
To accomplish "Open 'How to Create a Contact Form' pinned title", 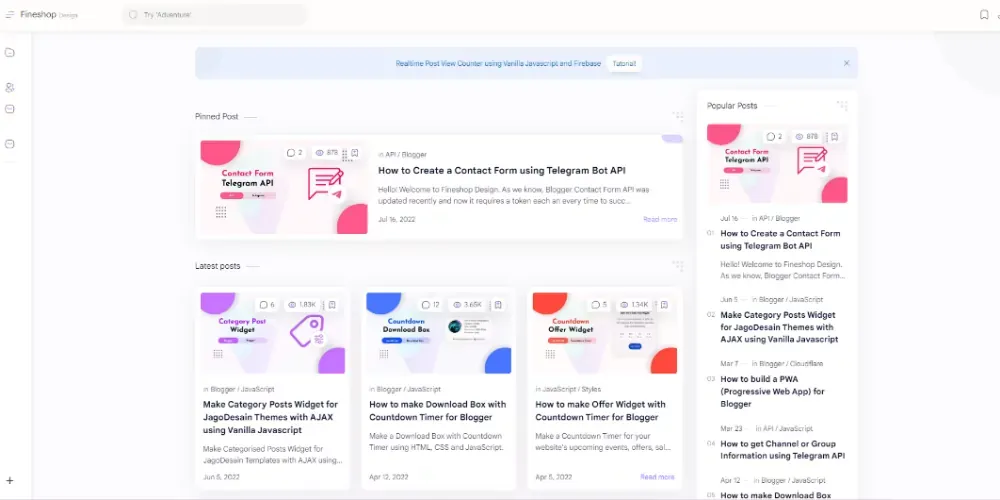I will coord(502,170).
